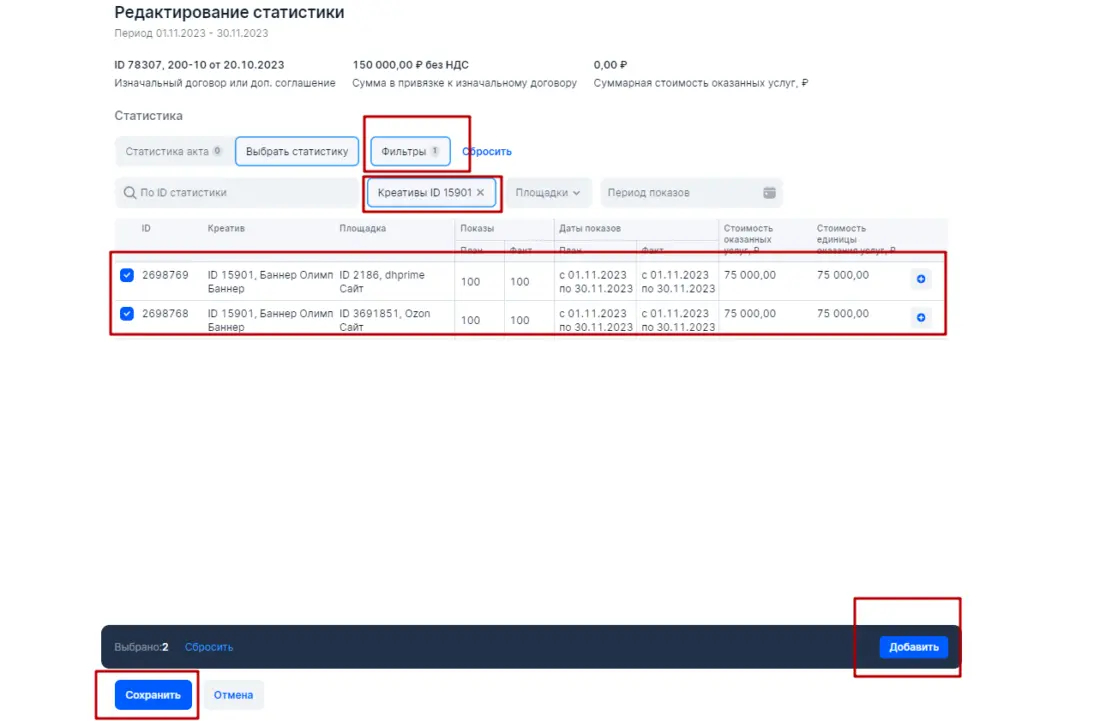Click Сбросить in the selection bar
This screenshot has height=721, width=1100.
tap(209, 647)
